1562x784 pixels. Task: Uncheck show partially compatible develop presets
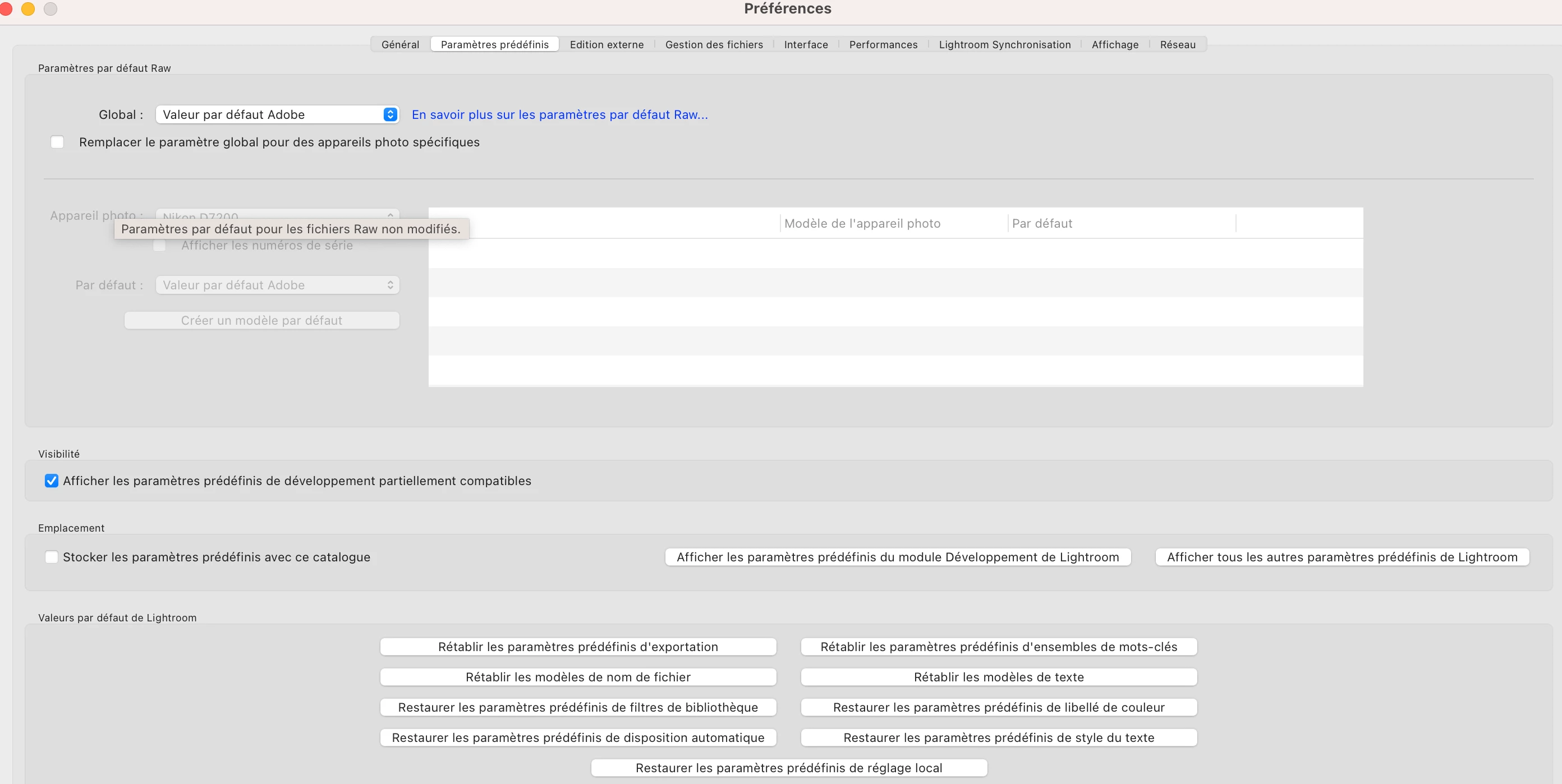click(x=52, y=481)
